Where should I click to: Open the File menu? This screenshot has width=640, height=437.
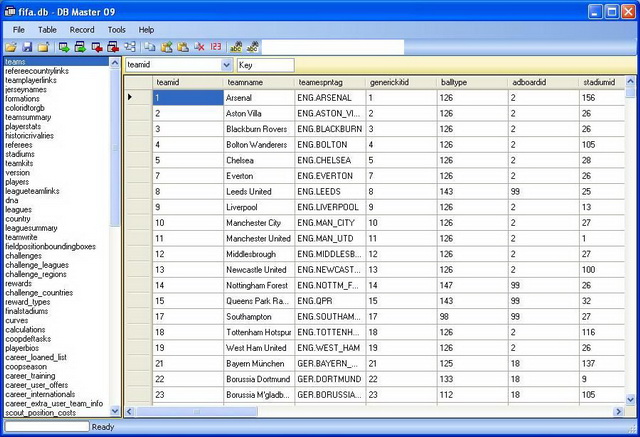19,30
